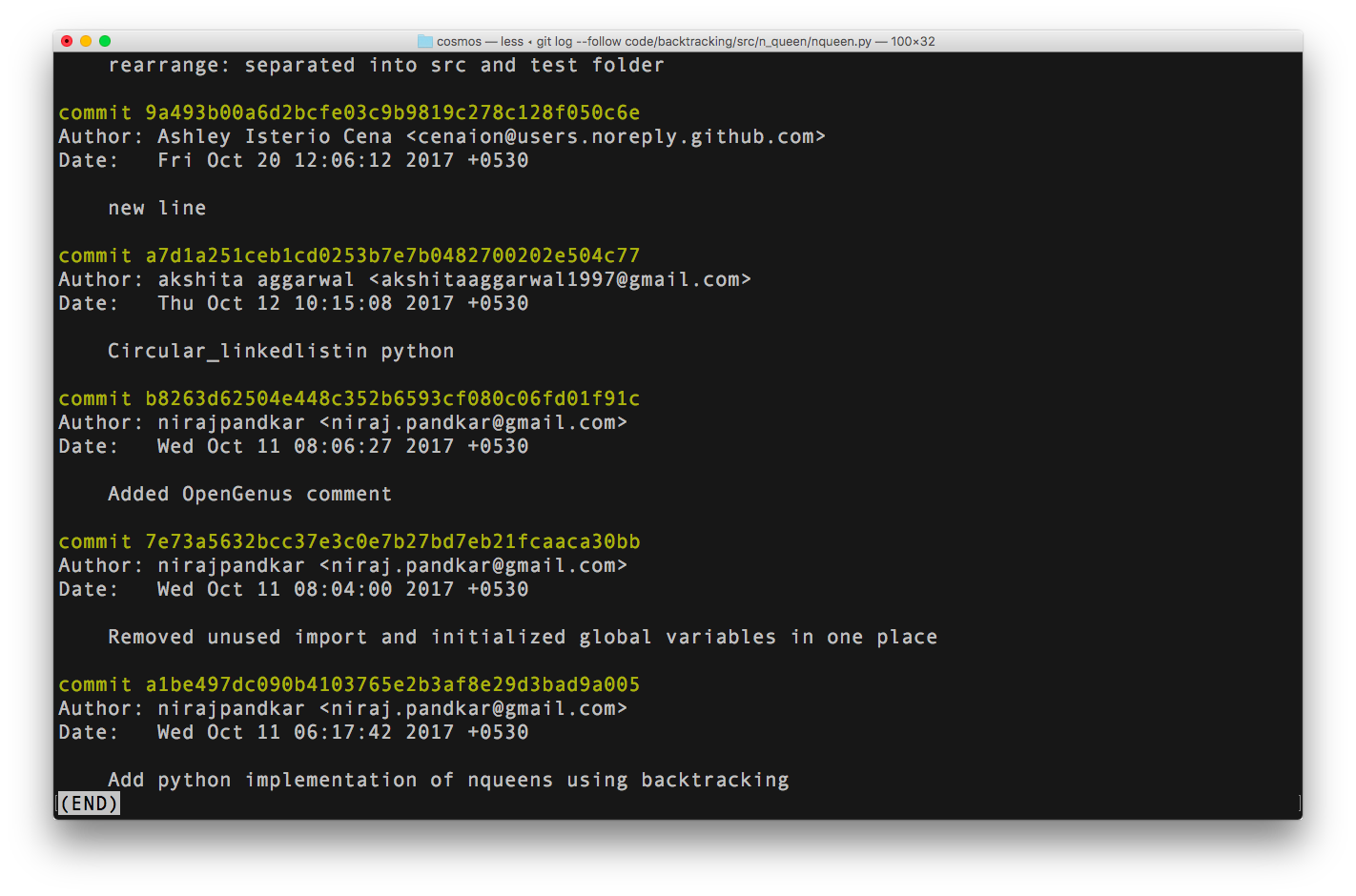Click the folder icon in title bar
1356x896 pixels.
[x=425, y=41]
